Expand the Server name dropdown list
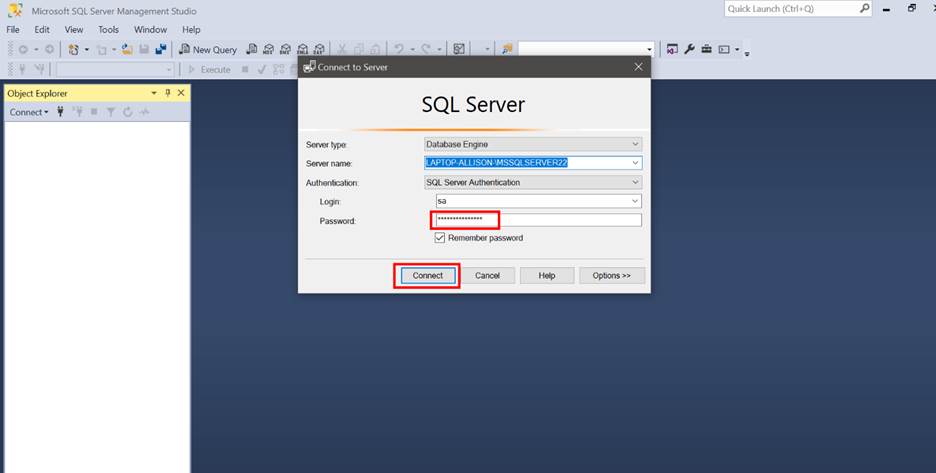The image size is (936, 473). point(635,163)
